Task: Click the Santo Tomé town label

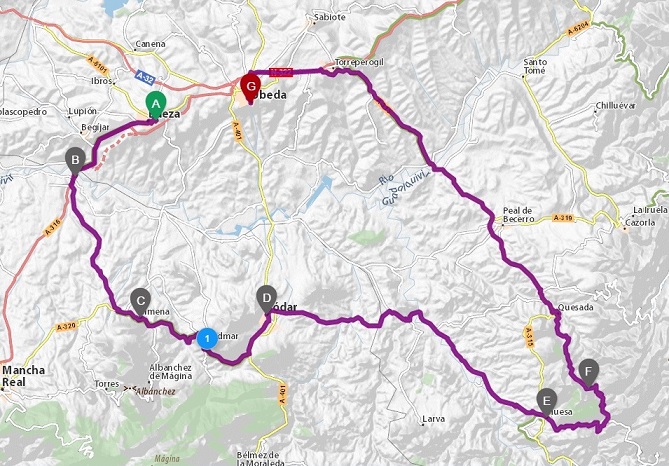Action: (535, 66)
